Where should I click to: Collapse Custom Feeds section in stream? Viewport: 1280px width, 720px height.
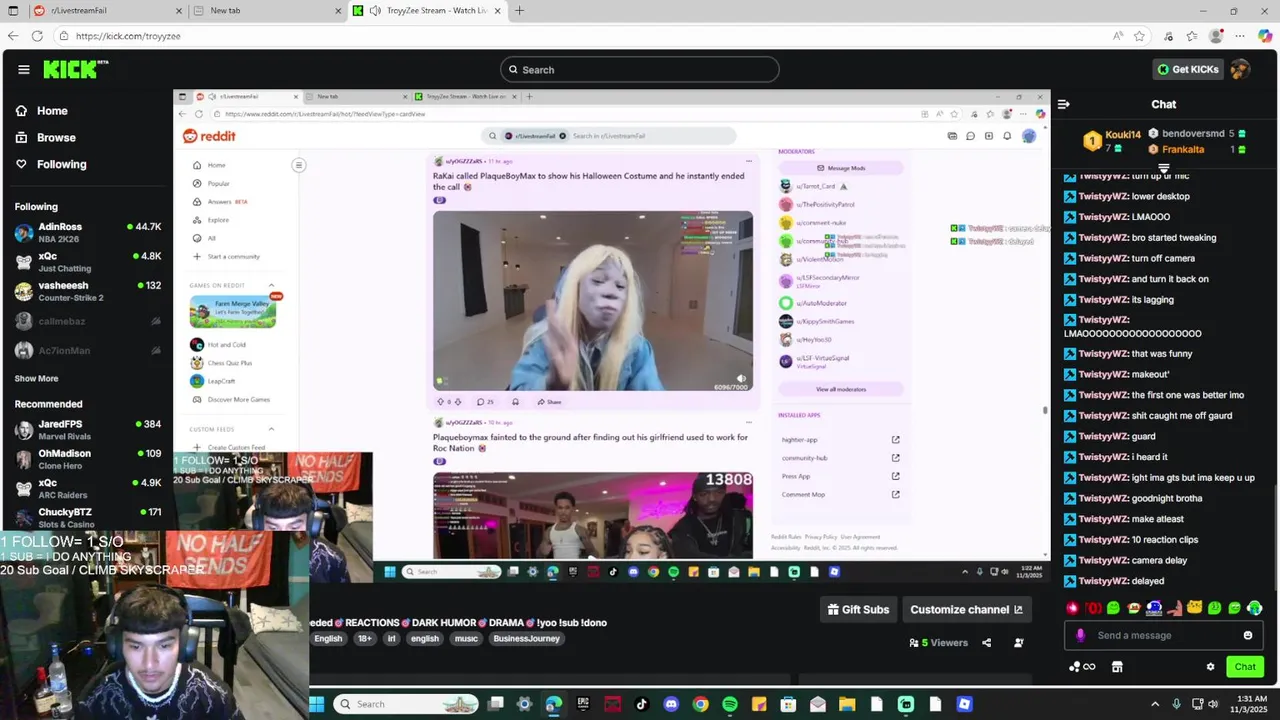point(271,429)
